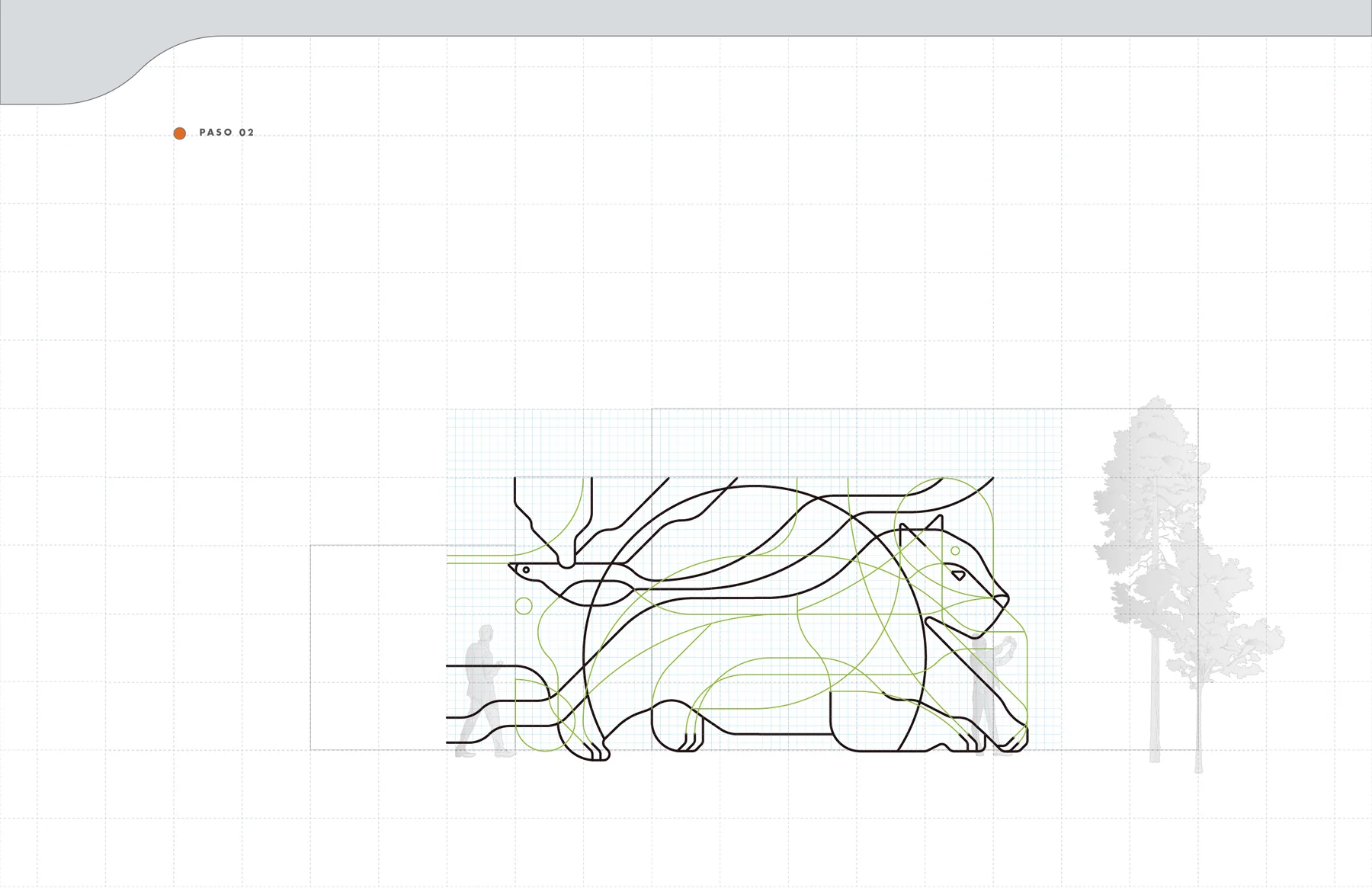1372x888 pixels.
Task: Click the animal's eye in the line drawing
Action: (x=958, y=575)
